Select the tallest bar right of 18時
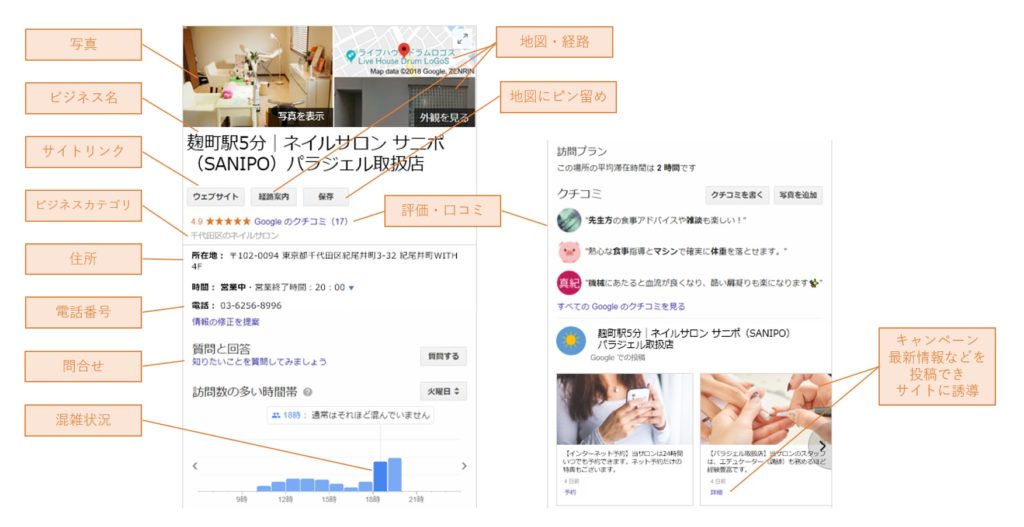The height and width of the screenshot is (527, 1024). point(394,474)
